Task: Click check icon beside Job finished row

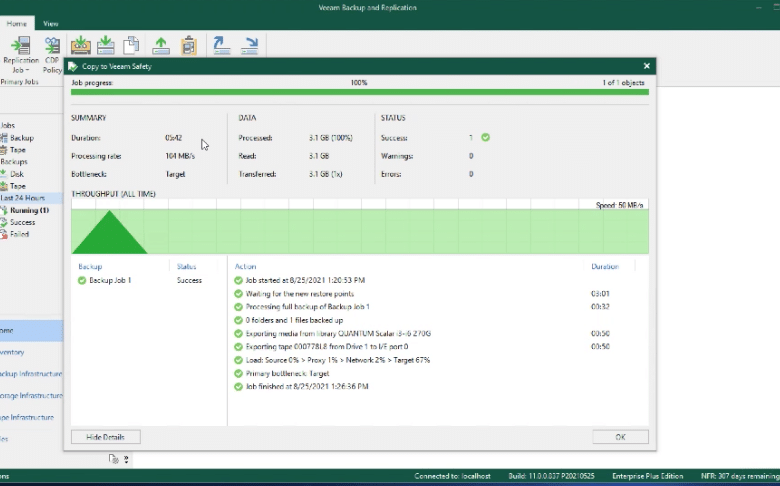Action: 238,387
